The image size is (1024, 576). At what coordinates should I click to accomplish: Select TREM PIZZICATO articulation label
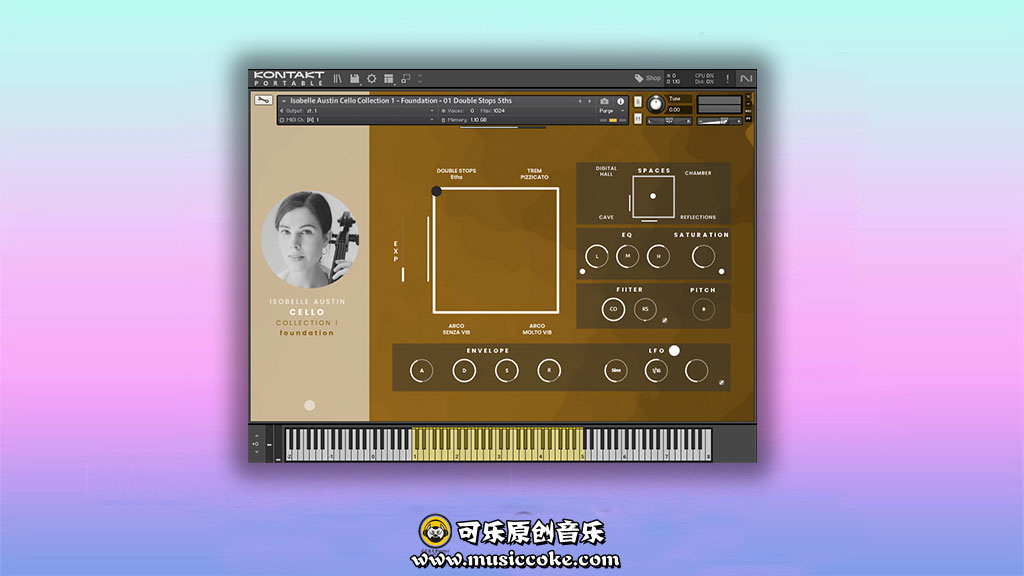tap(534, 174)
